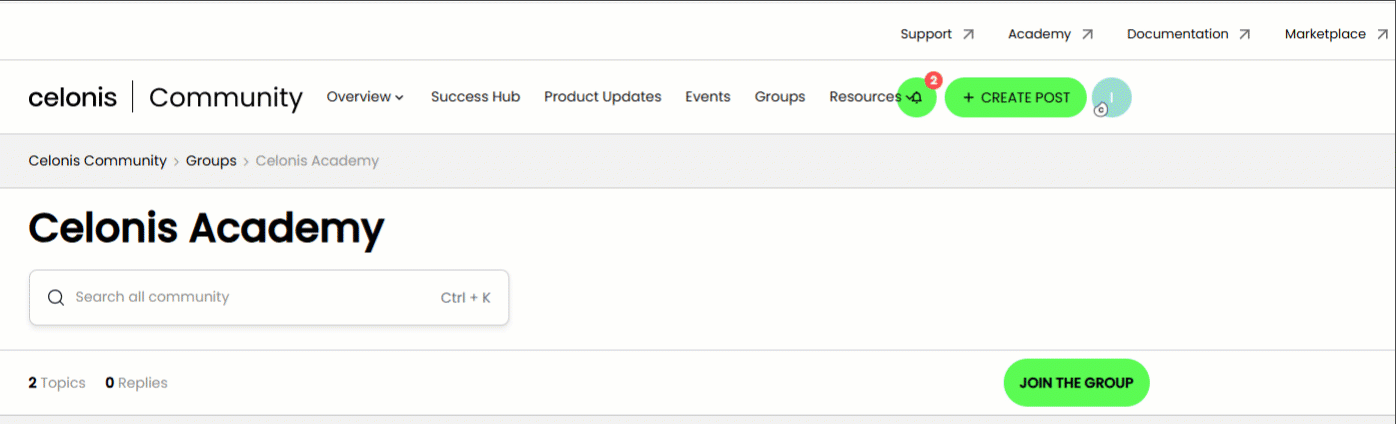This screenshot has width=1396, height=424.
Task: Click the Academy external link arrow
Action: click(1087, 34)
